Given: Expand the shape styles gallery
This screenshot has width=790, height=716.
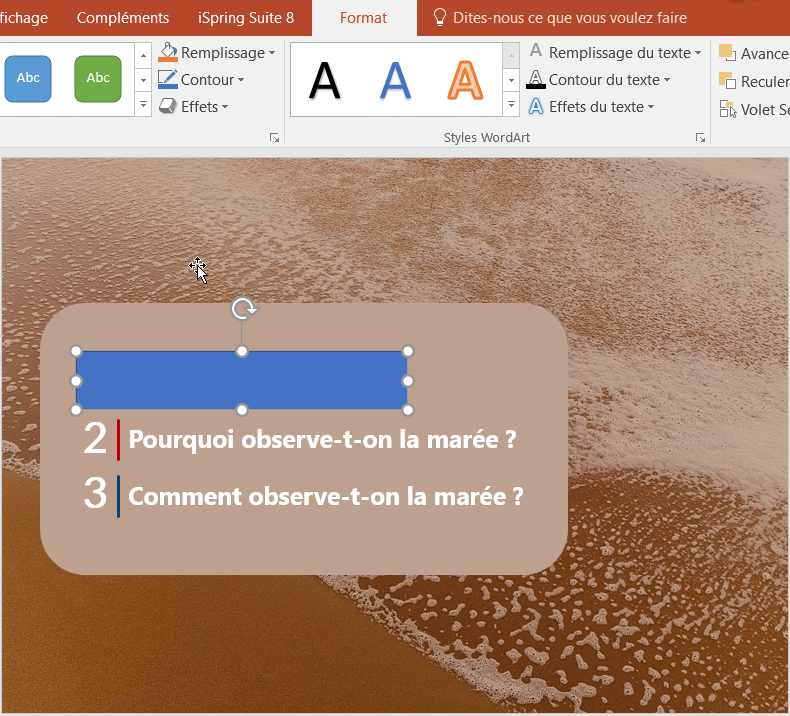Looking at the screenshot, I should tap(143, 104).
